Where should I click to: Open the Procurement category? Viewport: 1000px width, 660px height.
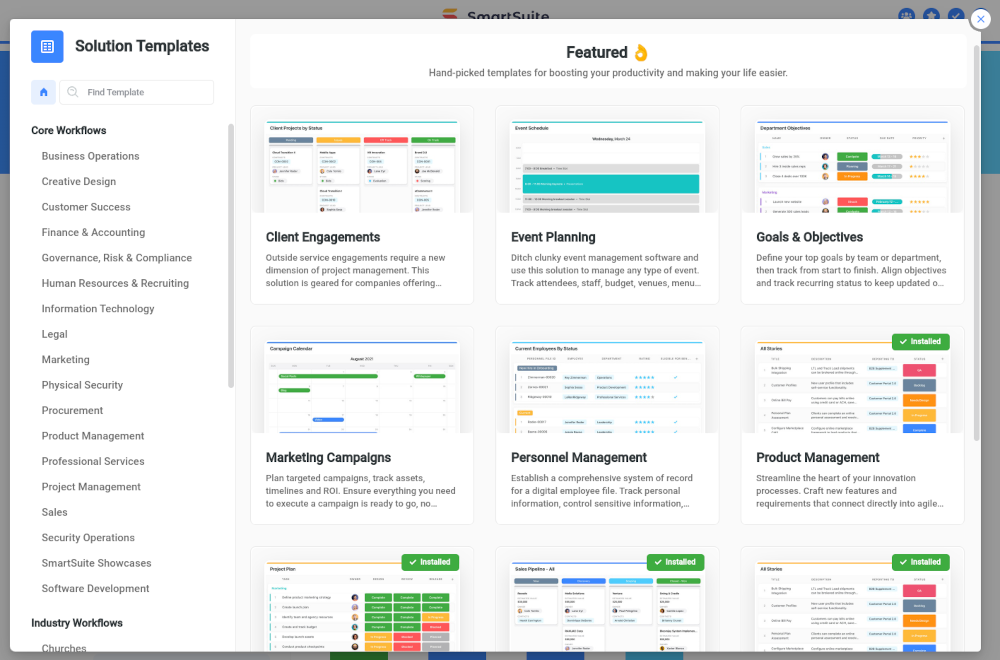pyautogui.click(x=72, y=411)
